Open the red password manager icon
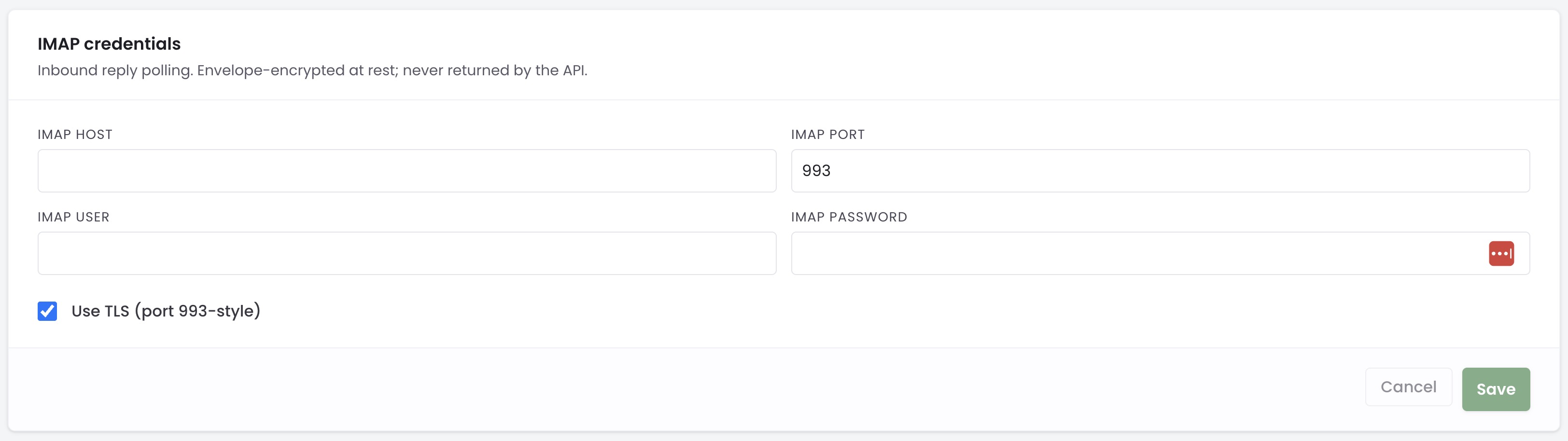 point(1501,254)
